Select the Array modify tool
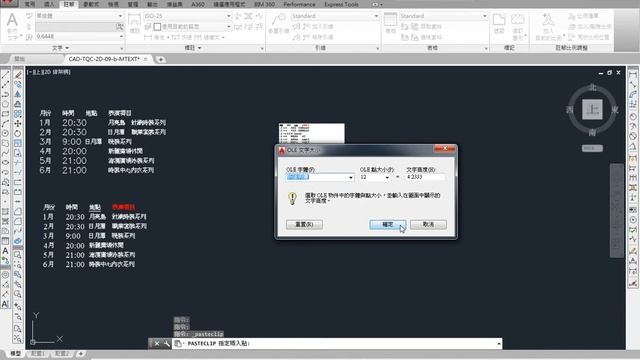 point(18,114)
